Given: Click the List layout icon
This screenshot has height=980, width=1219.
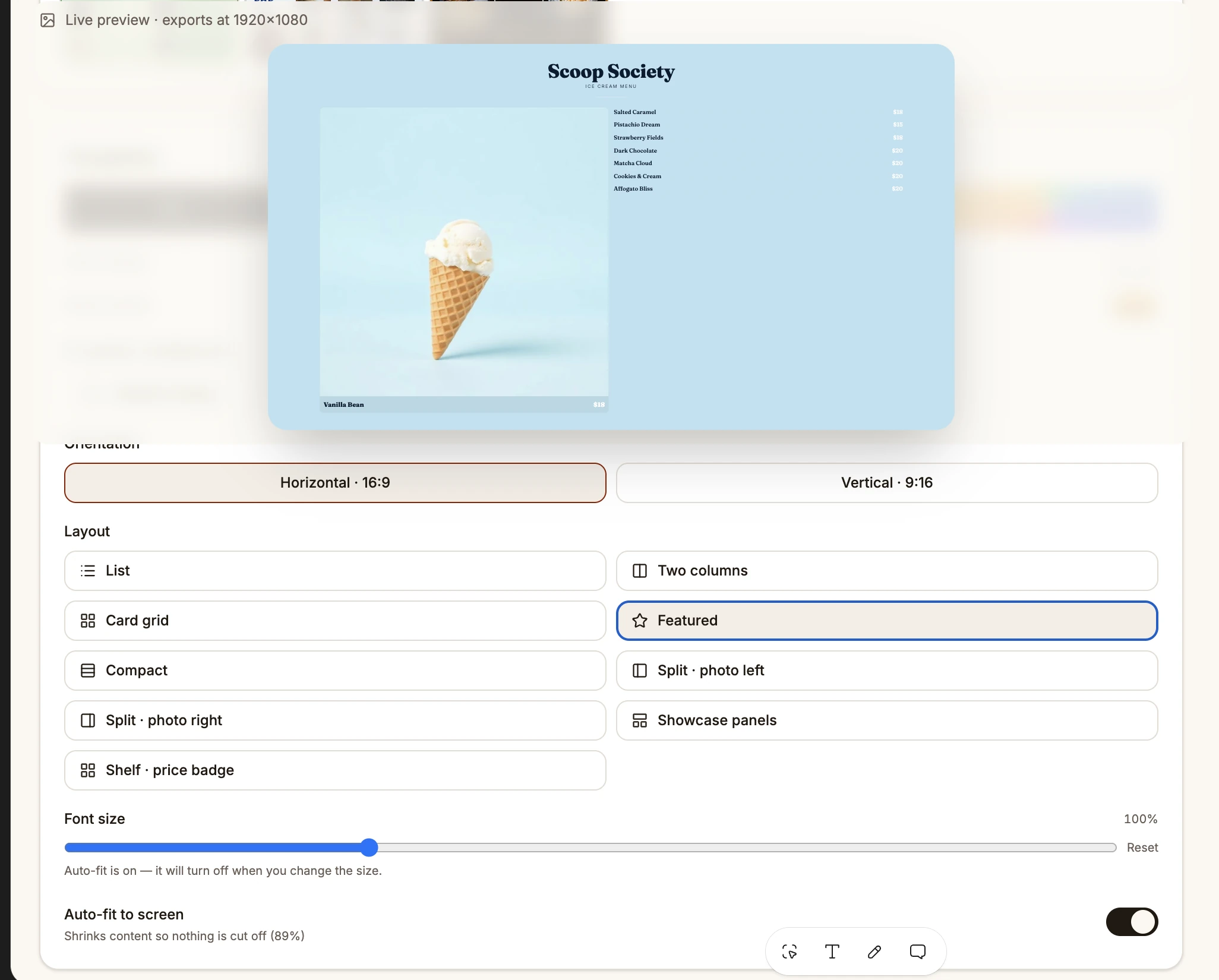Looking at the screenshot, I should (x=88, y=571).
